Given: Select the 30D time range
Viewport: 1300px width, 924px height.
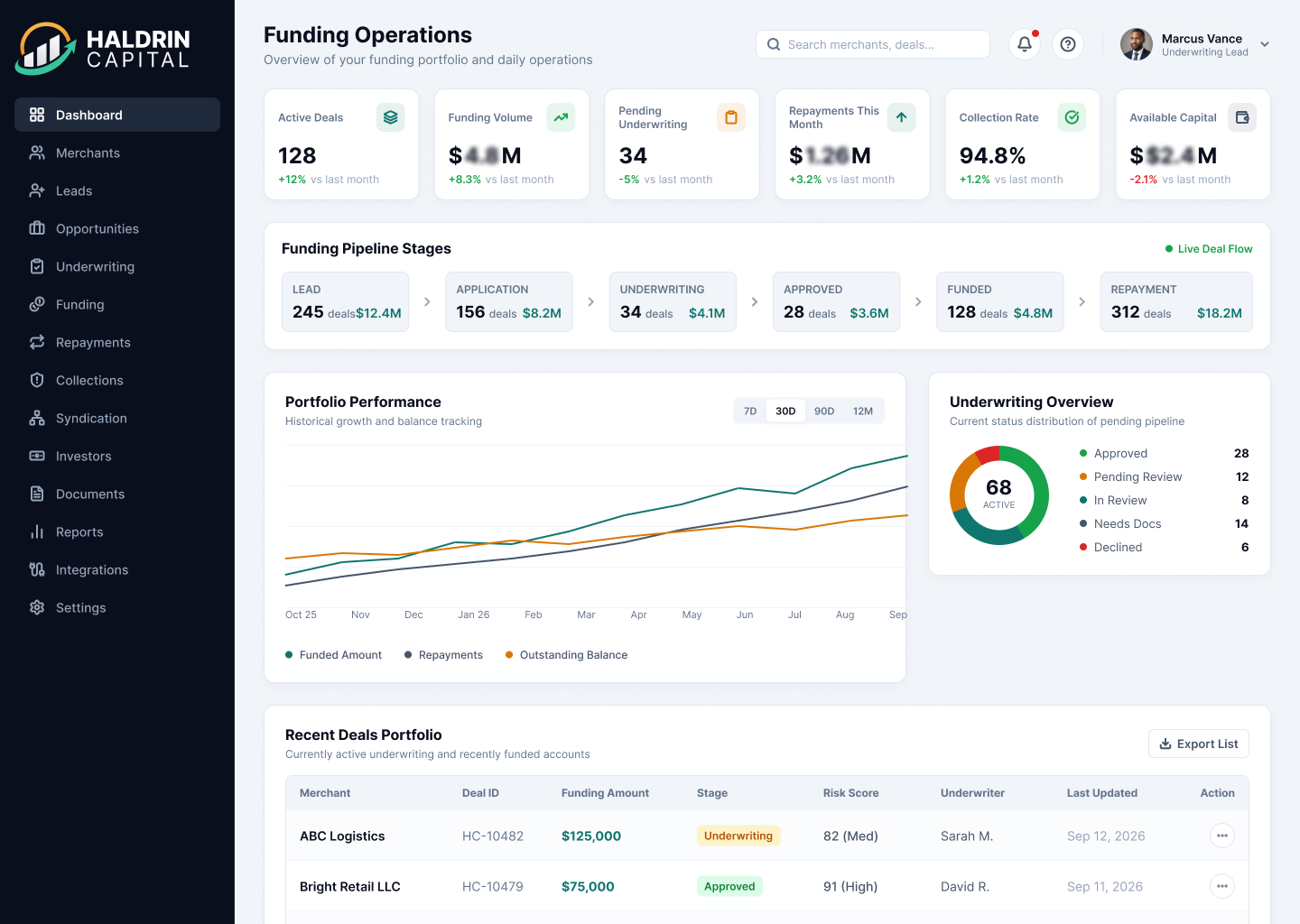Looking at the screenshot, I should point(785,411).
